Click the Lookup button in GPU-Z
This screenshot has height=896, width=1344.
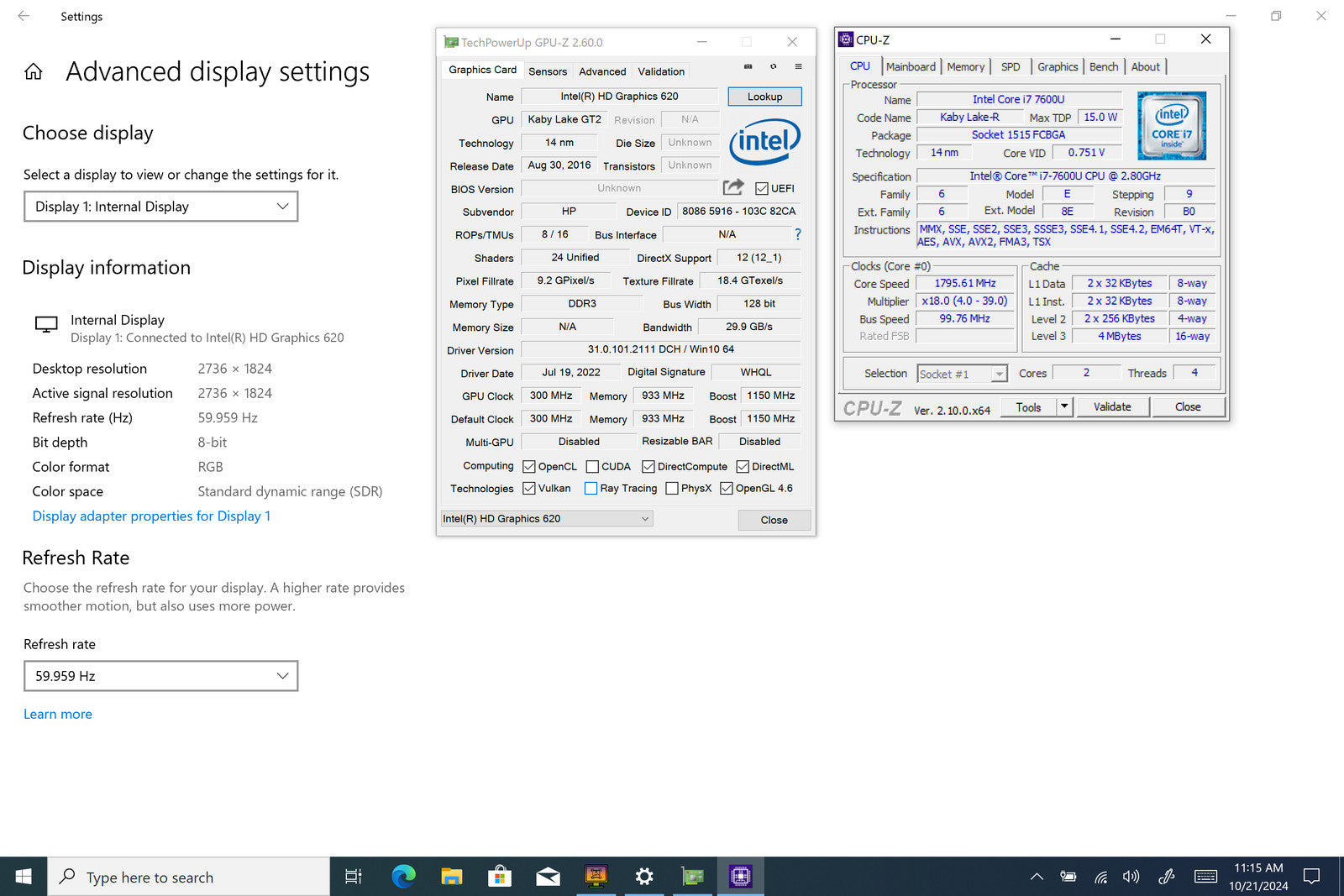pos(765,97)
